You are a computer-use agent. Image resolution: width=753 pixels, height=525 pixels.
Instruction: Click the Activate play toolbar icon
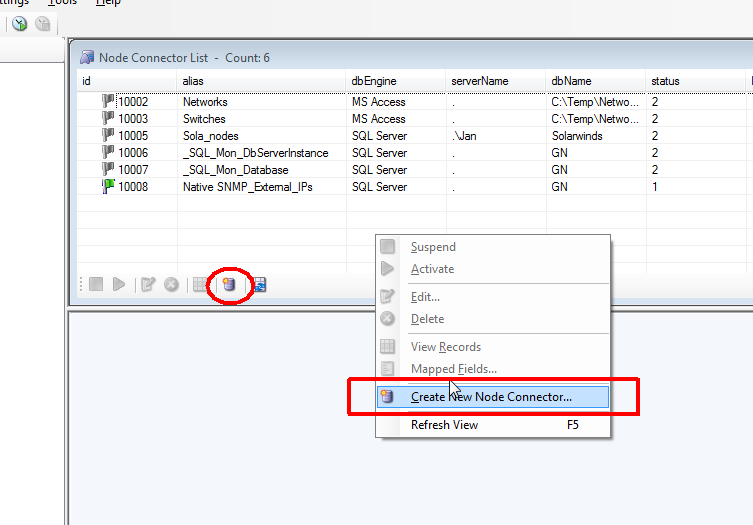[x=119, y=285]
